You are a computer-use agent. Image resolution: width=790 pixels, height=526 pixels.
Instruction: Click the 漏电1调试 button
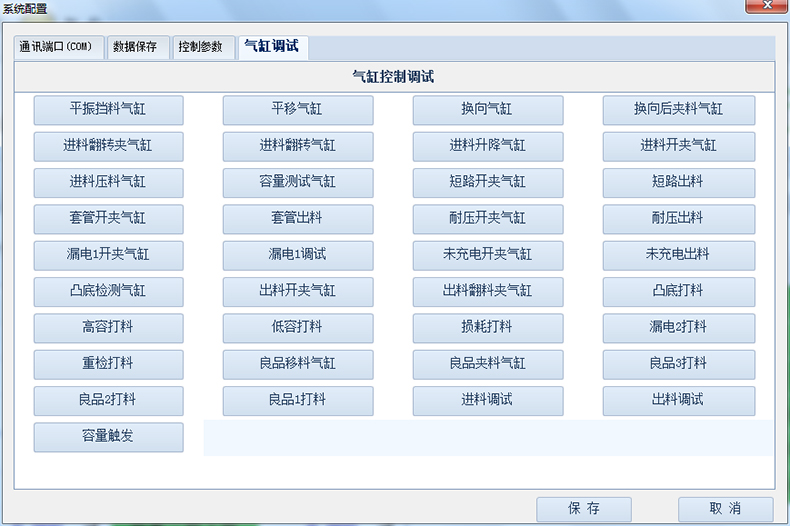click(298, 255)
